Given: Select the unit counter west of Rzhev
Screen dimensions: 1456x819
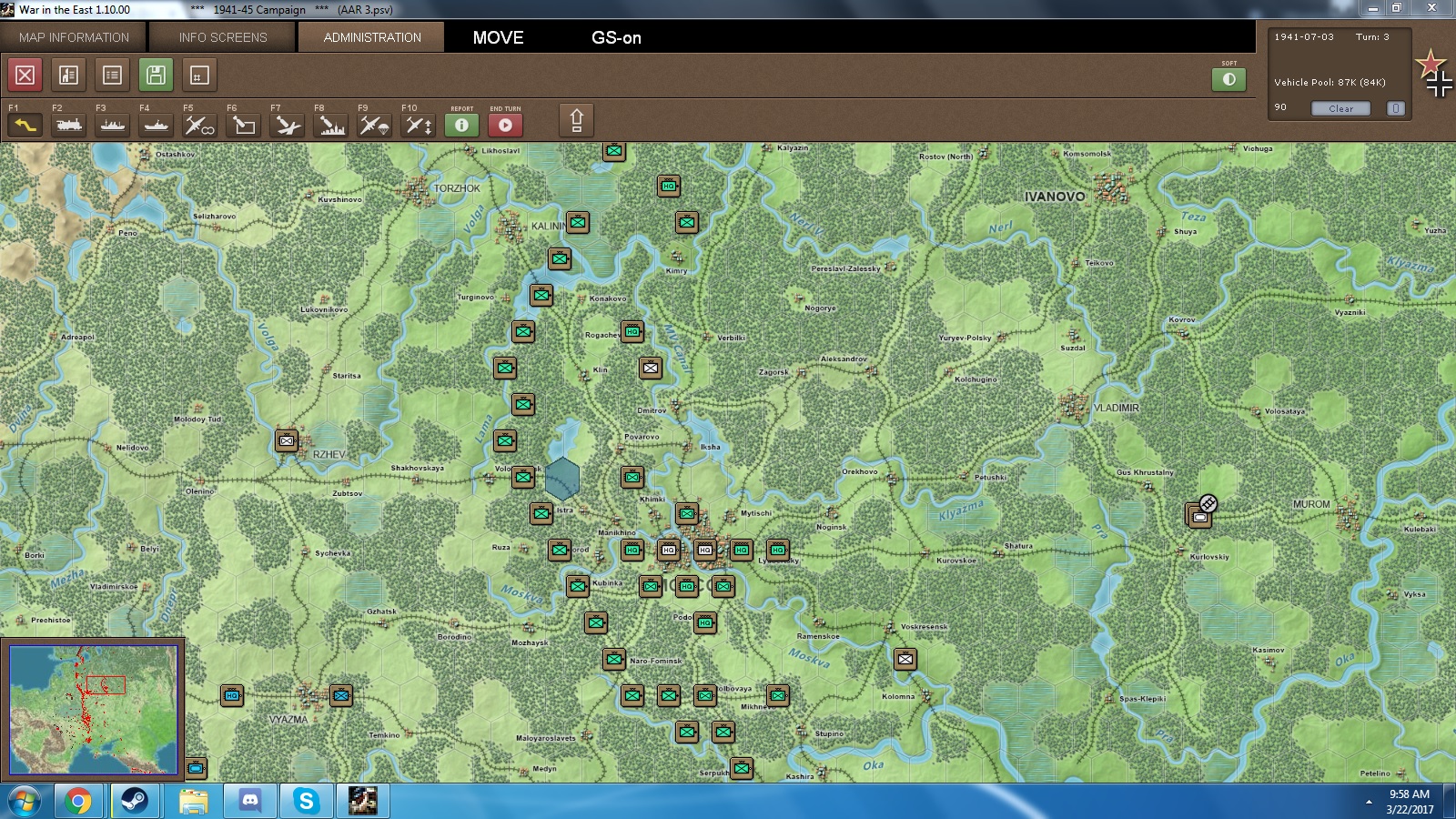Looking at the screenshot, I should [287, 441].
